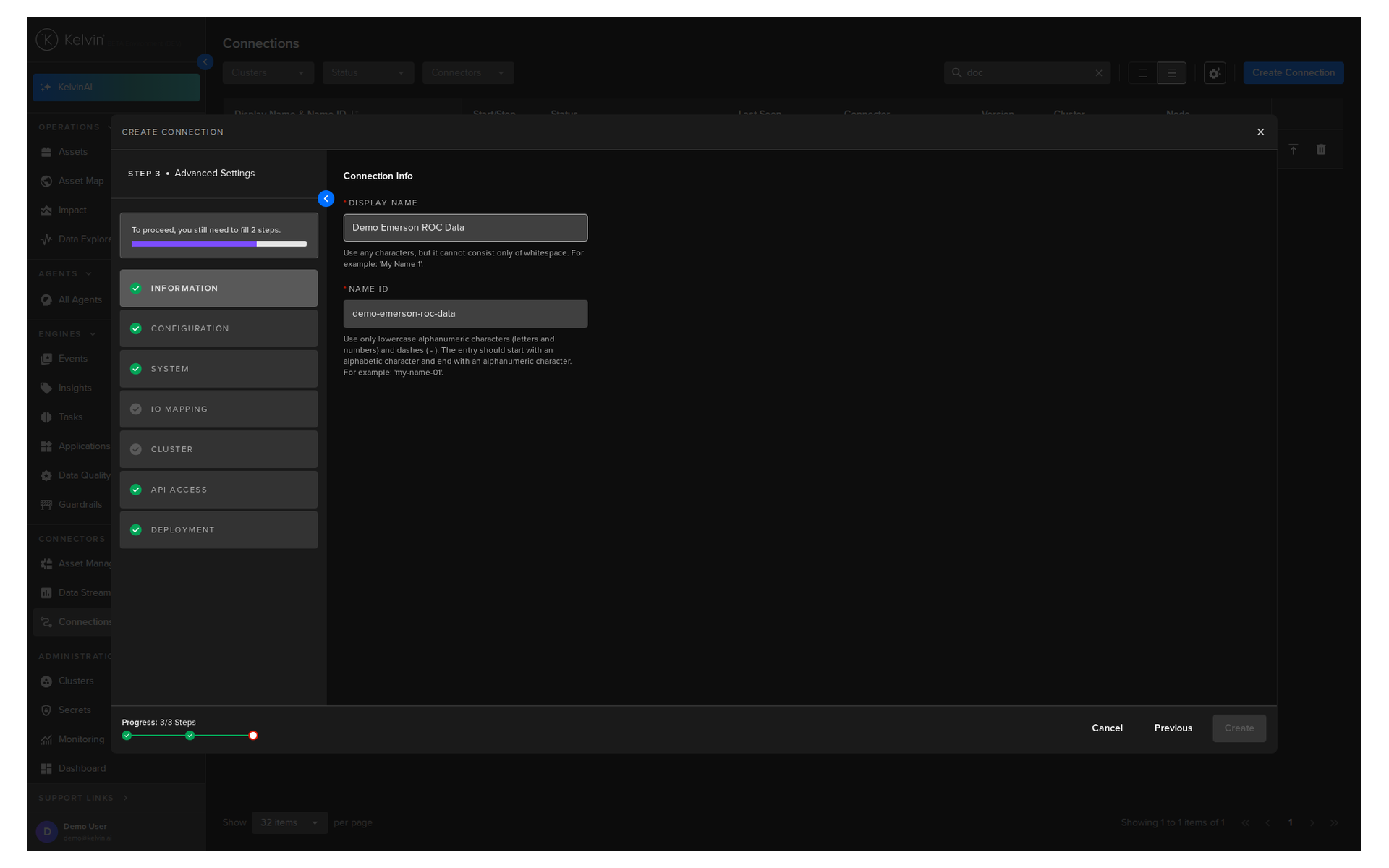Click the upload arrow icon in table row
This screenshot has width=1389, height=868.
pos(1294,149)
